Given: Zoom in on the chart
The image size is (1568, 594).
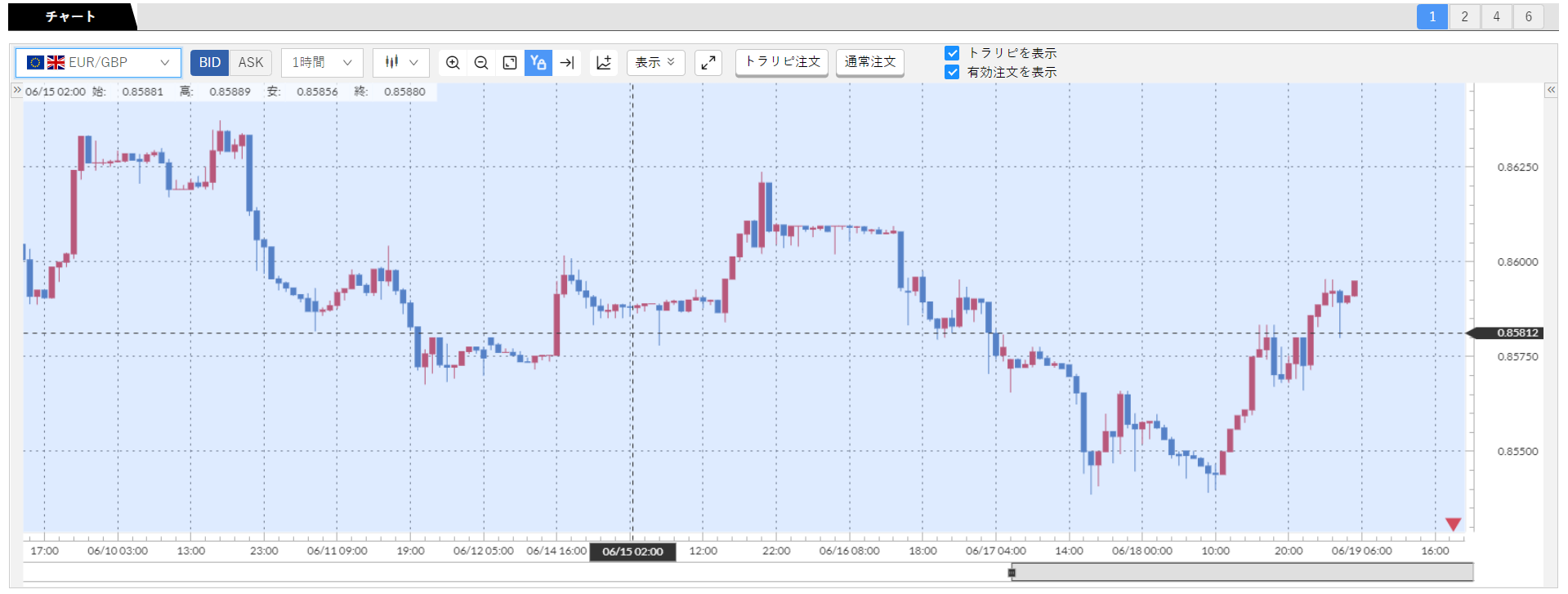Looking at the screenshot, I should coord(453,62).
